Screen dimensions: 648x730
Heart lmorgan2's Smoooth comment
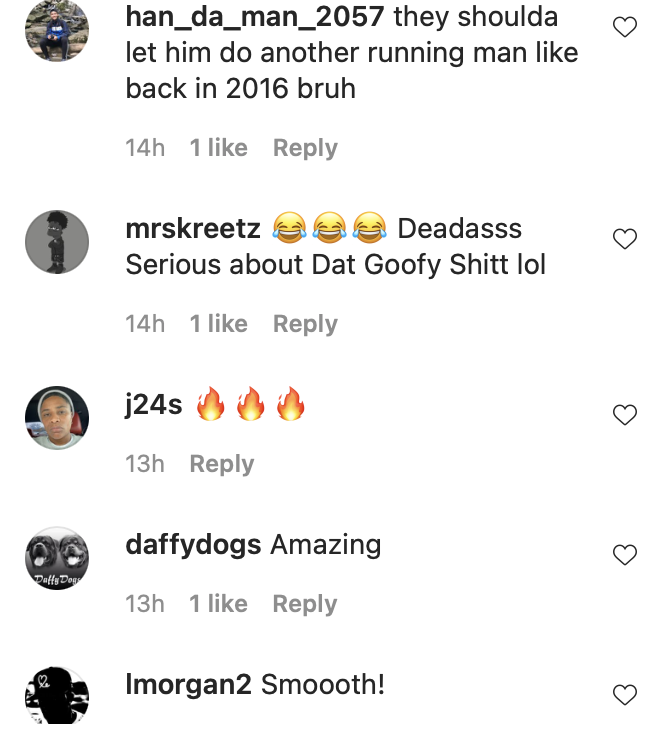(624, 695)
